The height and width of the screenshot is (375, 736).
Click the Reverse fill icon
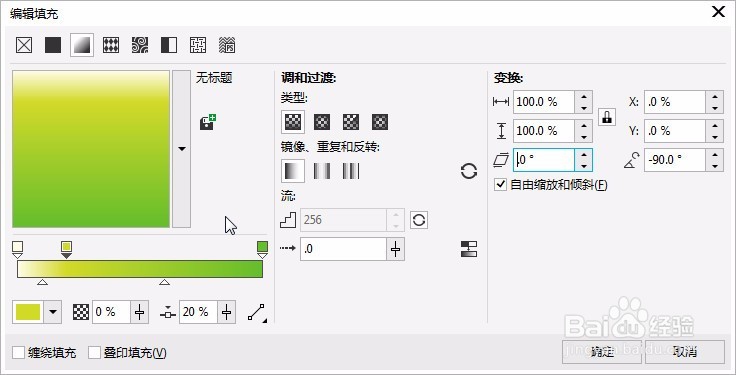click(x=468, y=171)
